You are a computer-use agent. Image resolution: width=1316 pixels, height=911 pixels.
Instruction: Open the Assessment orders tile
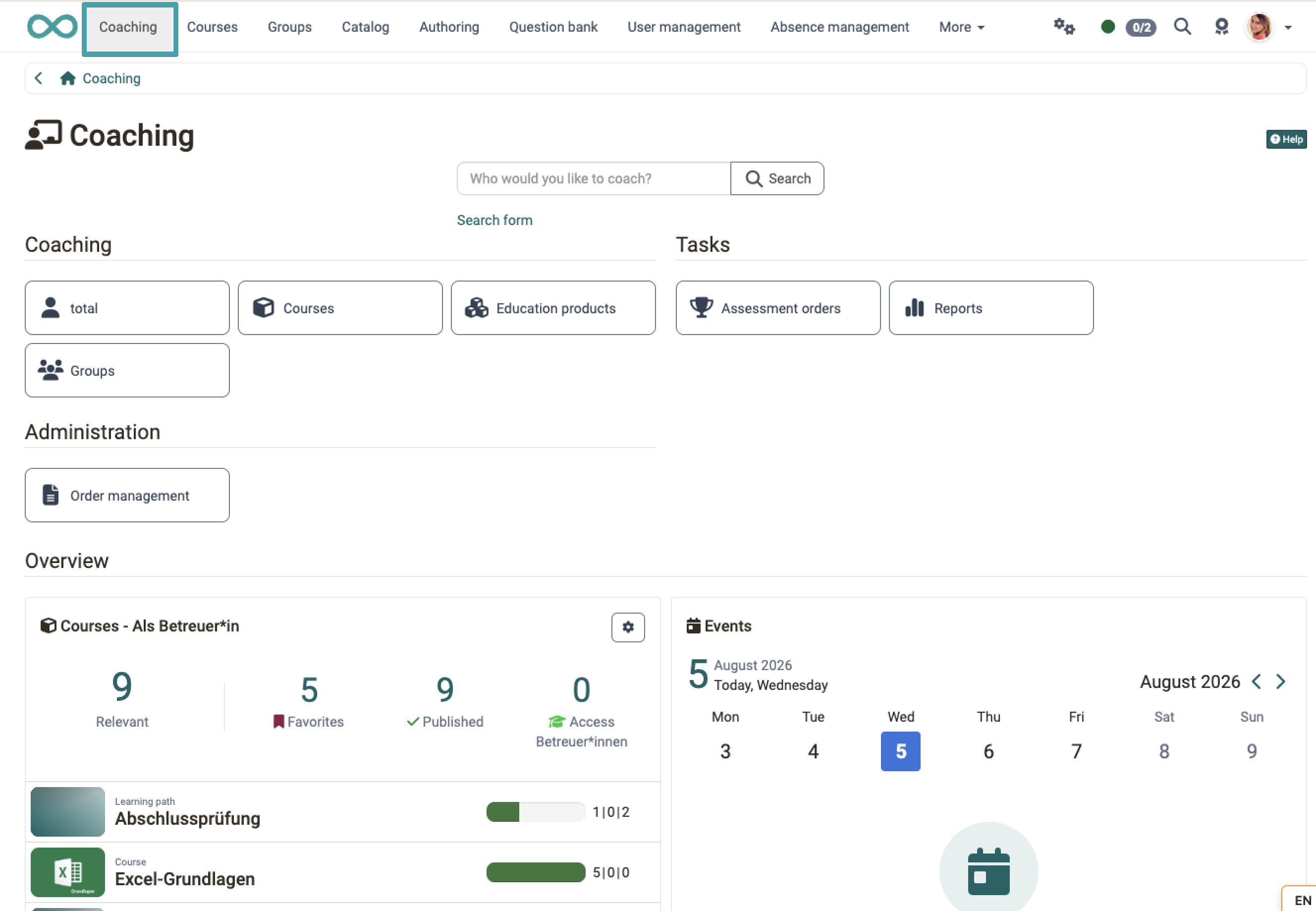tap(778, 308)
